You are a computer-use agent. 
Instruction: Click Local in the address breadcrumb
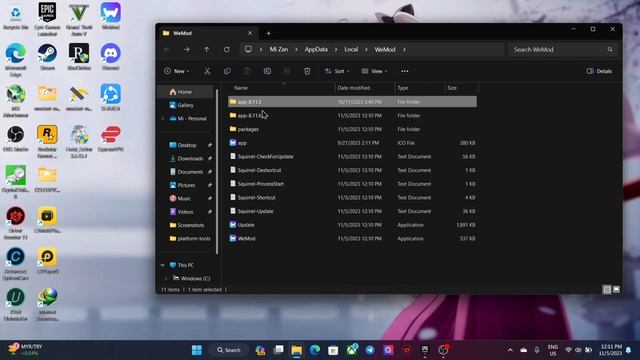[x=351, y=49]
